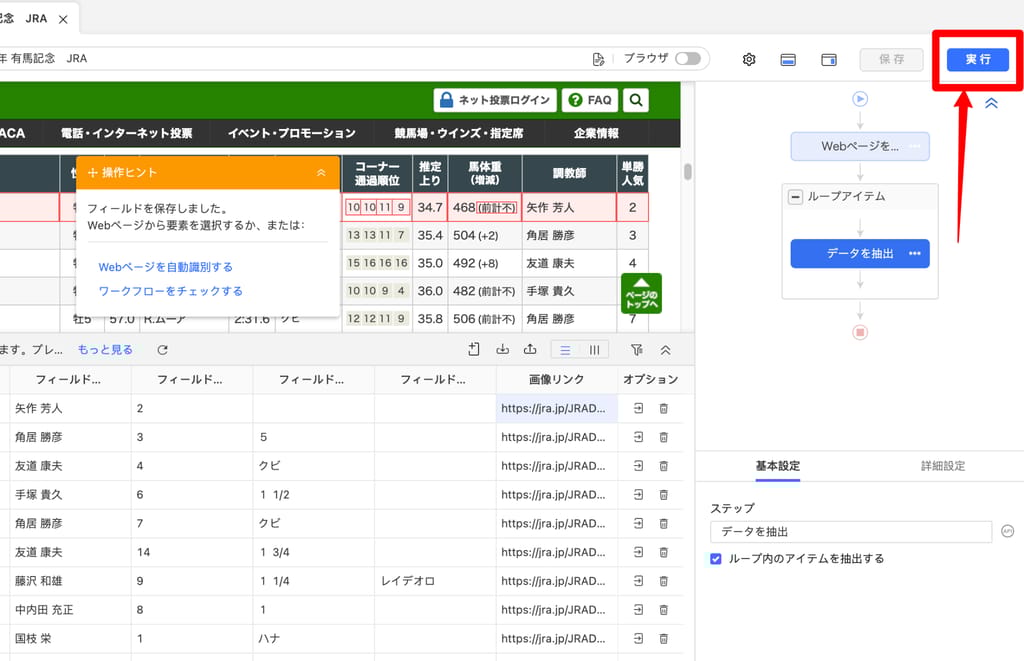Screen dimensions: 1024x661
Task: Open settings gear icon in top toolbar
Action: click(x=749, y=59)
